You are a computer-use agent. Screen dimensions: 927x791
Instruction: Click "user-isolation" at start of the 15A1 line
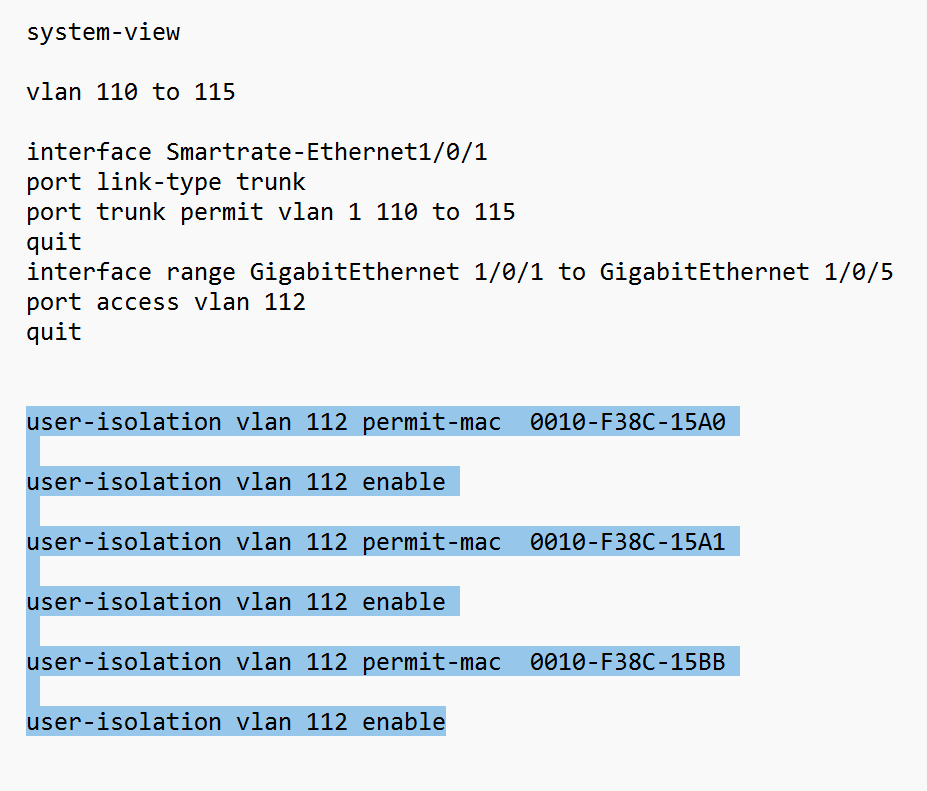click(124, 542)
